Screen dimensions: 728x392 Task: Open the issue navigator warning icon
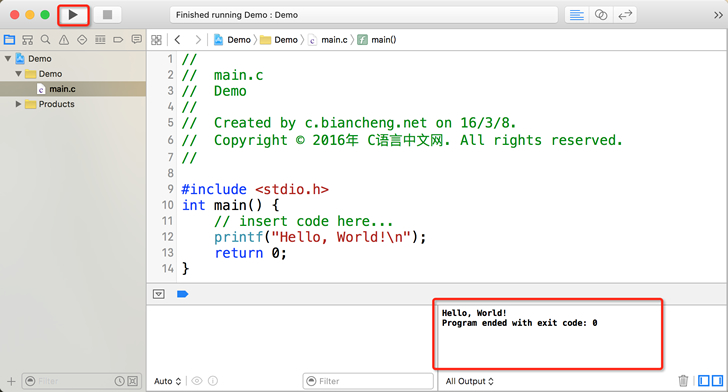click(x=64, y=40)
